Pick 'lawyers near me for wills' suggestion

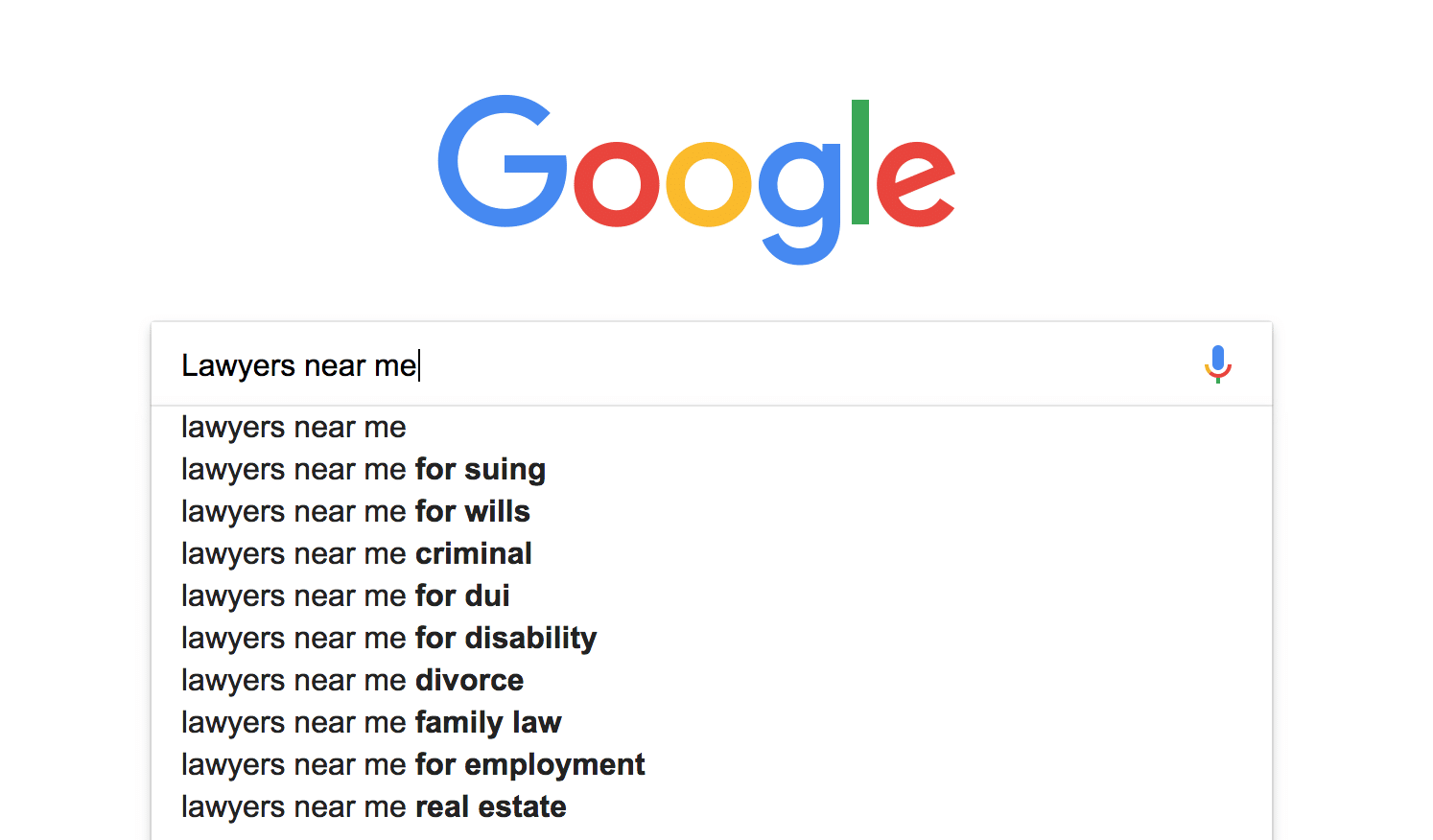click(712, 511)
